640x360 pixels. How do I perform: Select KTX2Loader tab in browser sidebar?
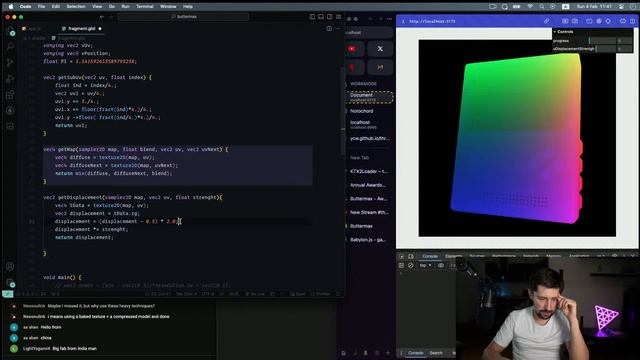click(369, 171)
